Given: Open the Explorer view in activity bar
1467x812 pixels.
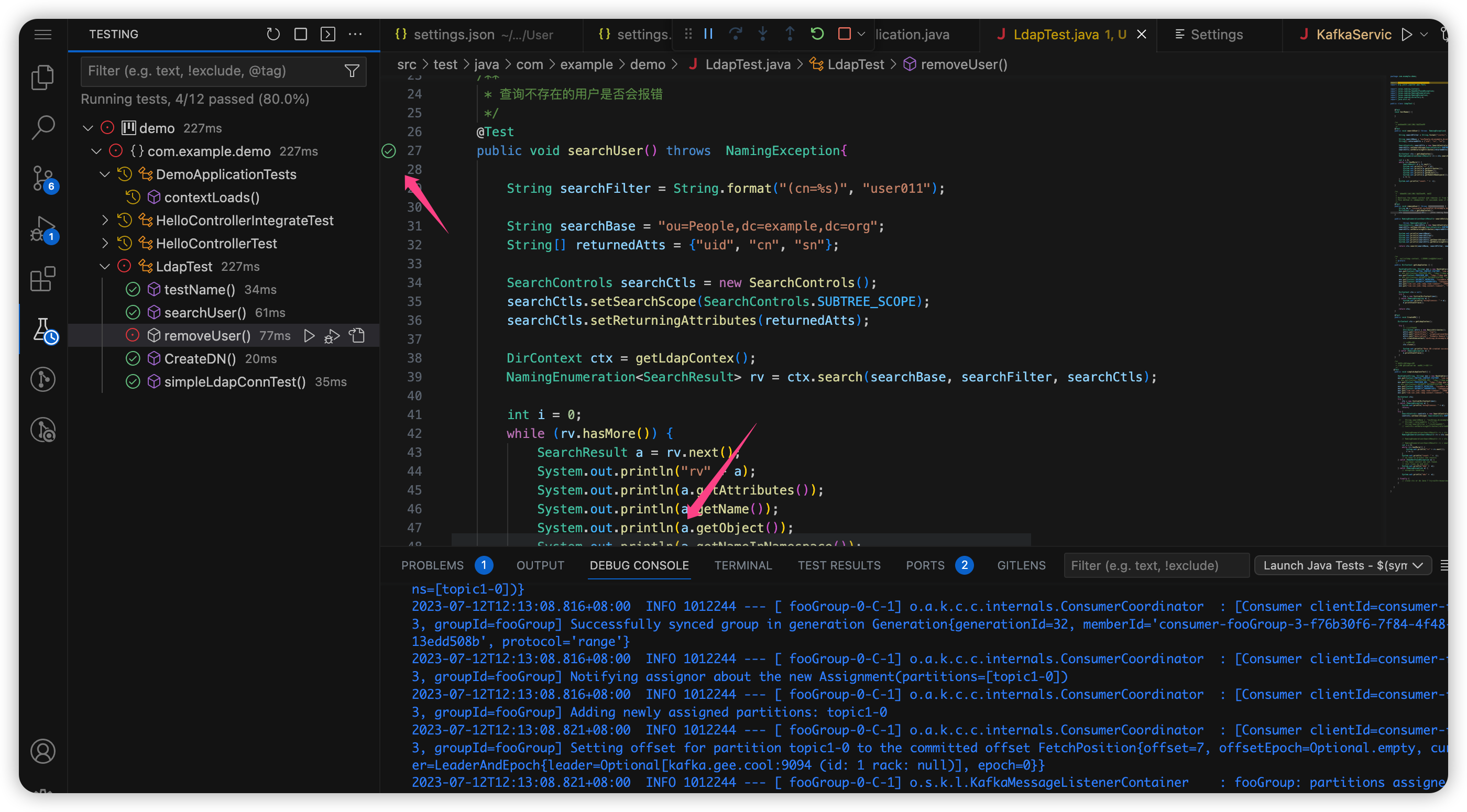Looking at the screenshot, I should click(x=43, y=78).
